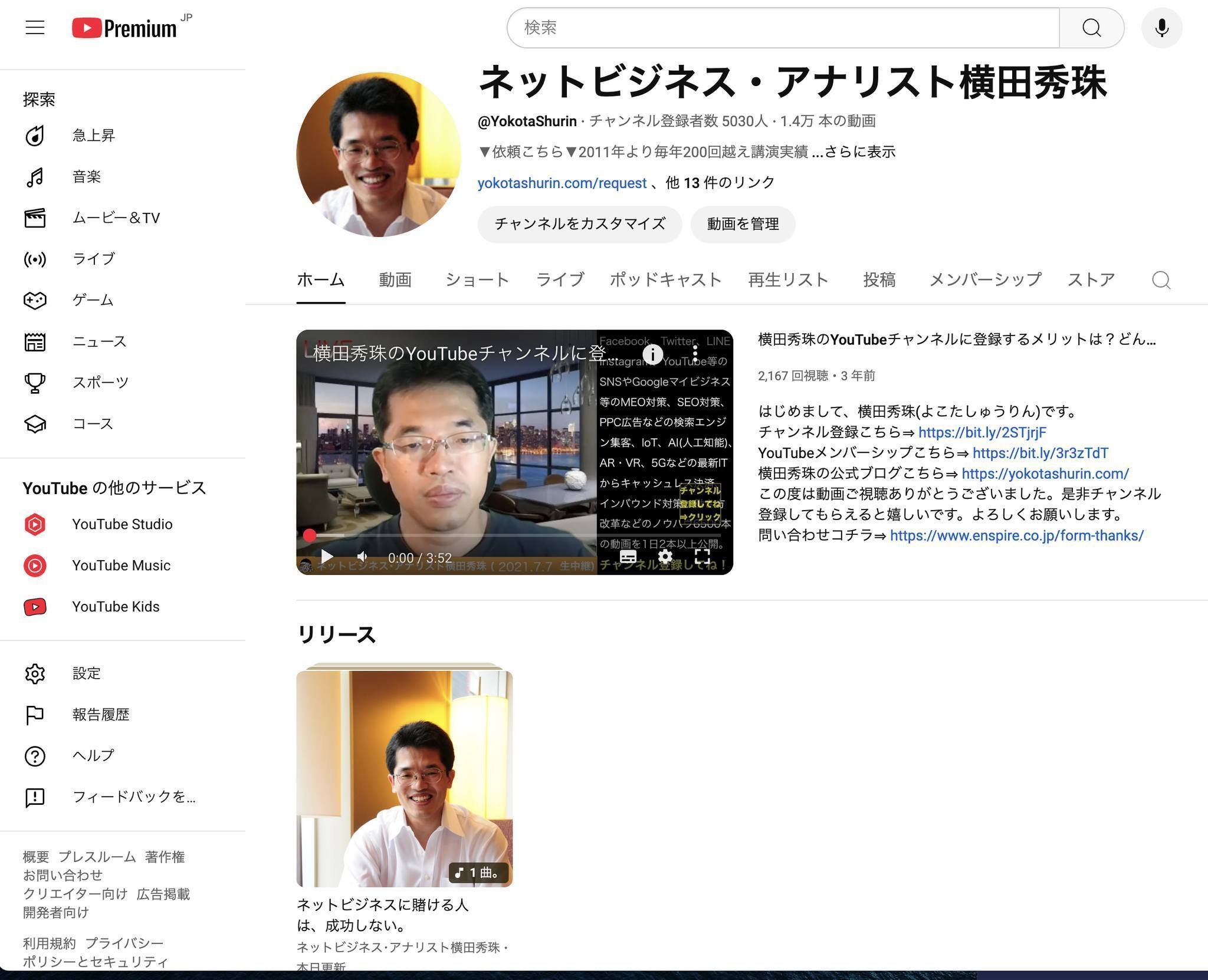1208x980 pixels.
Task: Toggle subtitles in the video player
Action: tap(628, 557)
